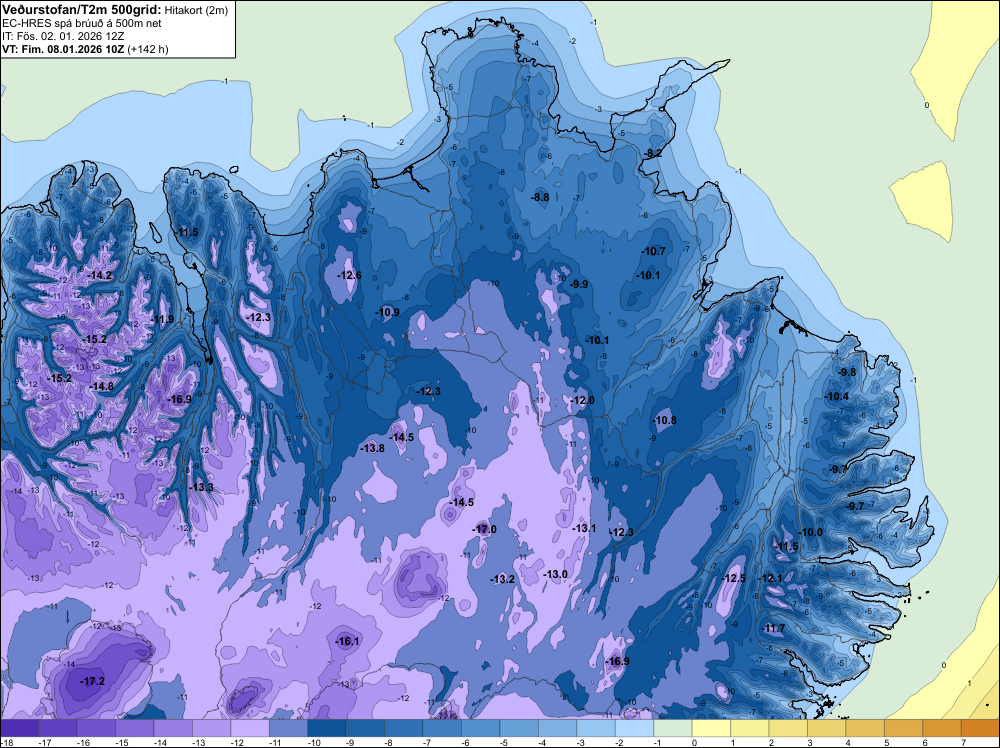Click the '7' label in the legend bar
The height and width of the screenshot is (748, 1000).
pyautogui.click(x=963, y=742)
